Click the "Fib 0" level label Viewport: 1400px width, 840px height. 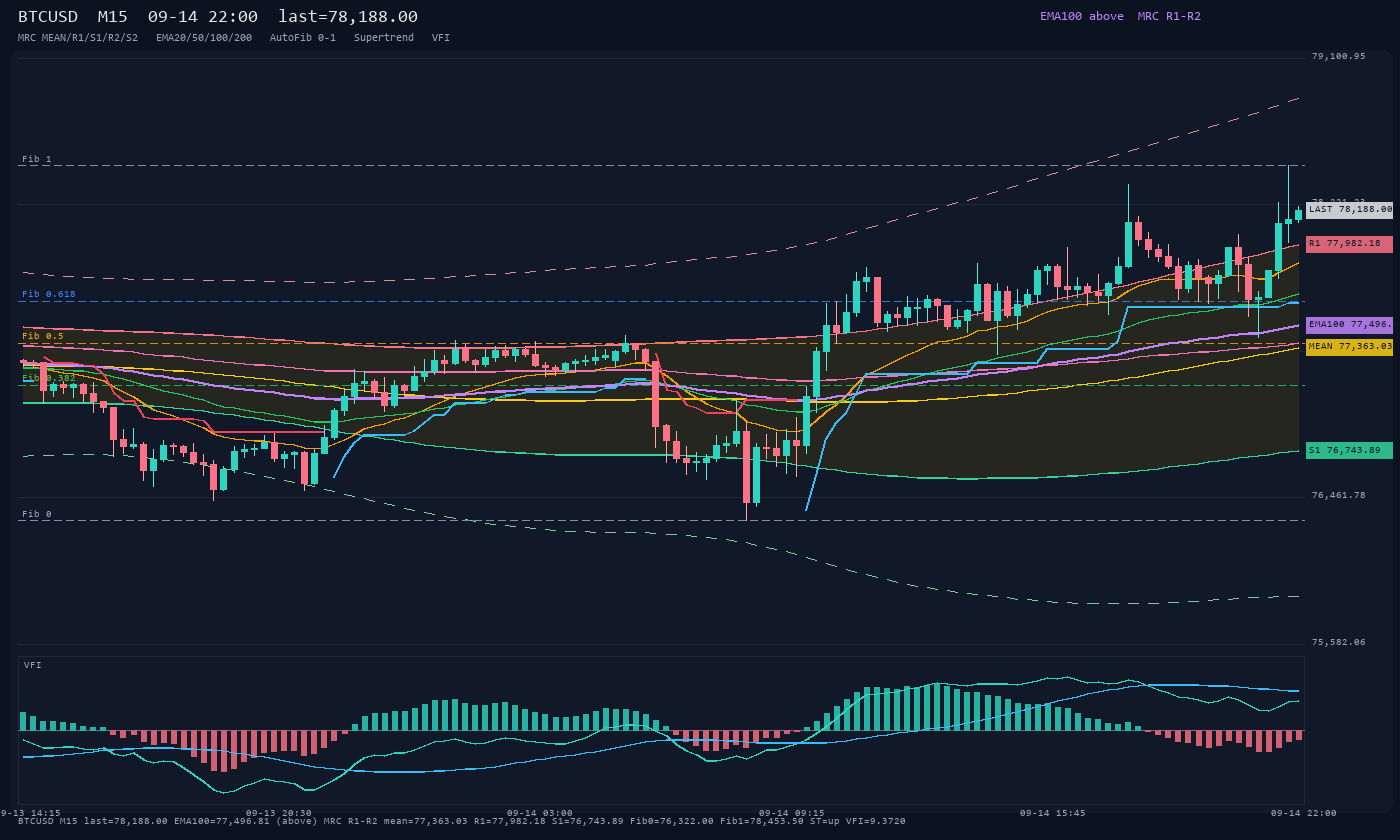click(x=37, y=515)
